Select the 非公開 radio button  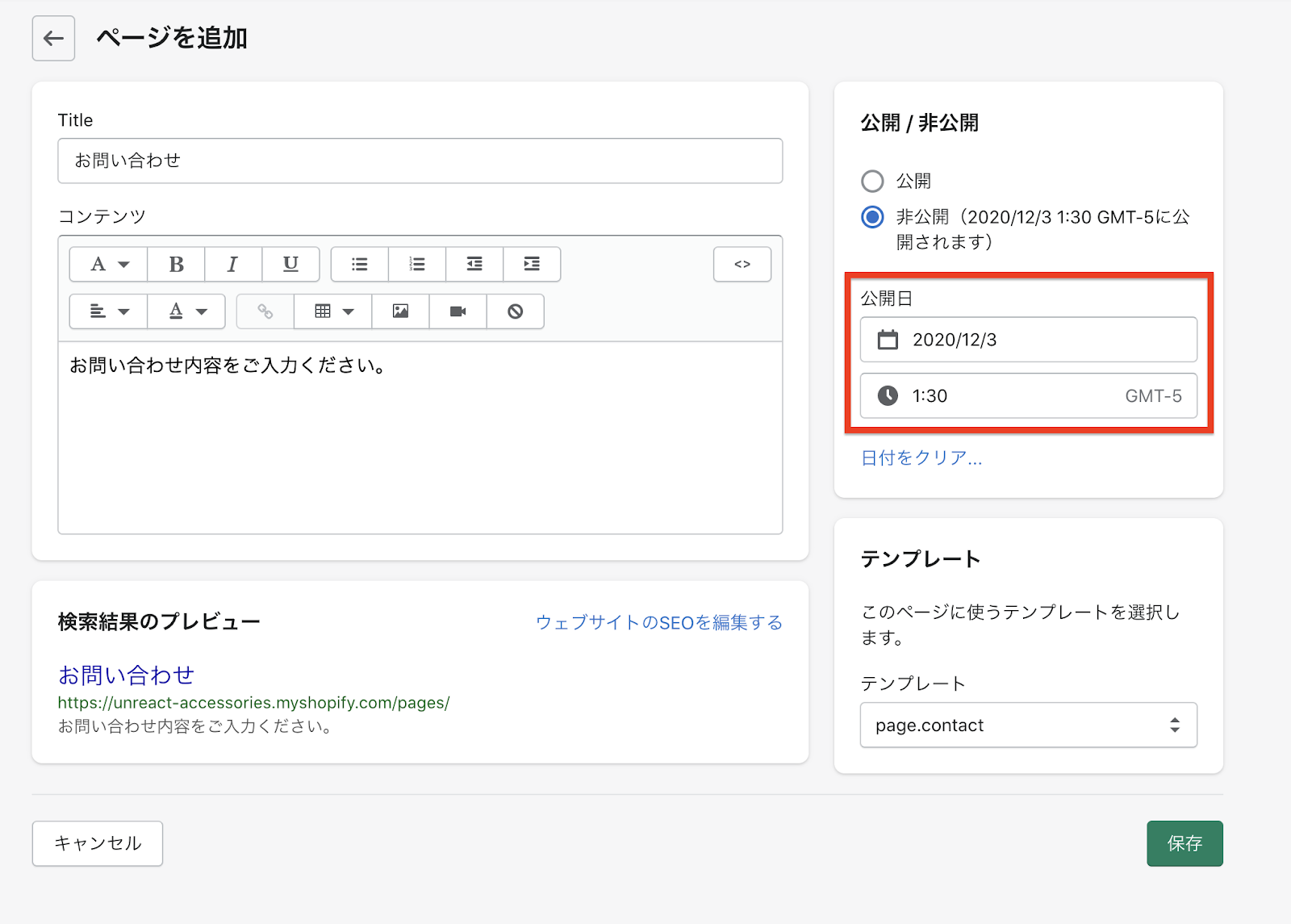pos(872,217)
